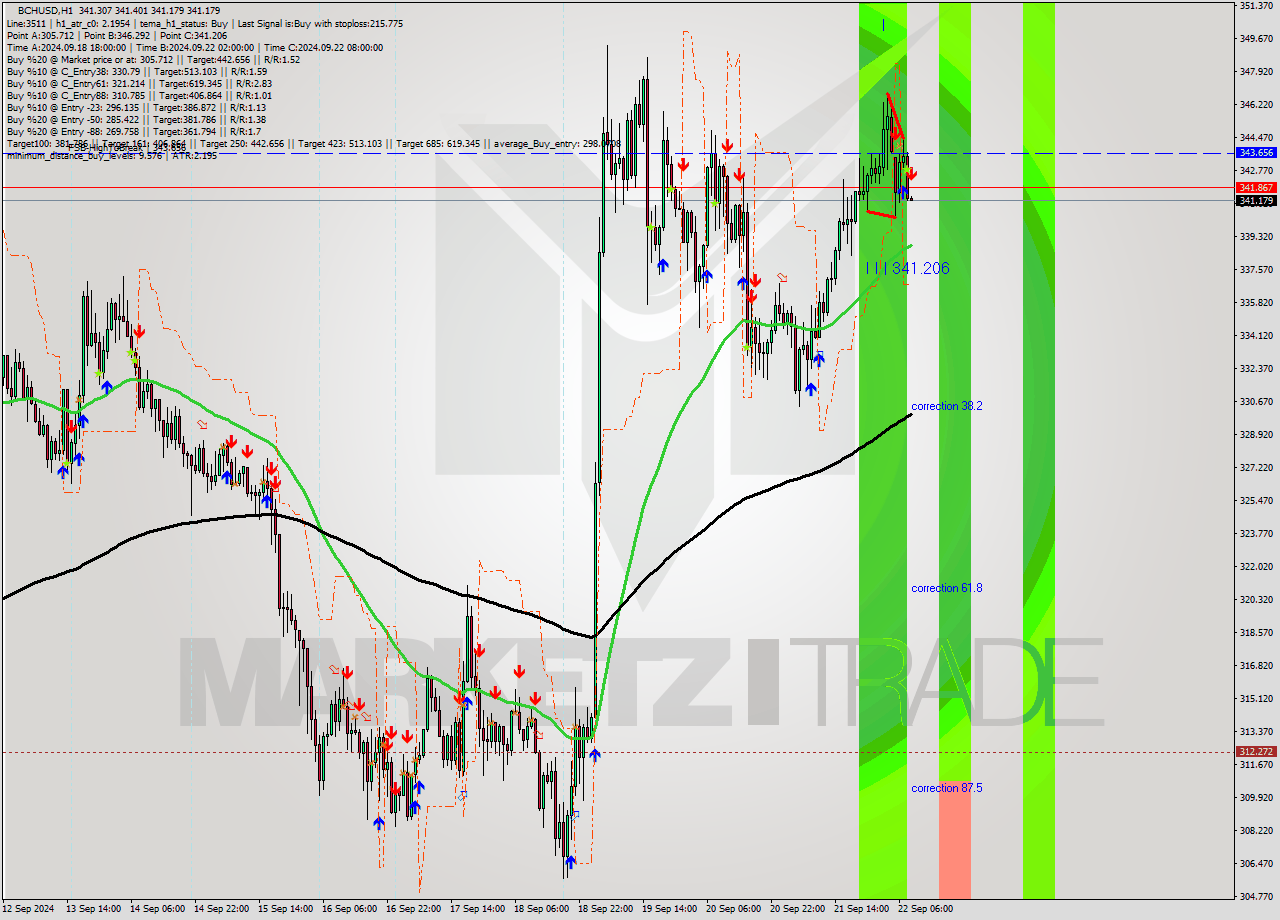This screenshot has width=1280, height=920.
Task: Click the 320.320 price axis value
Action: 1256,599
